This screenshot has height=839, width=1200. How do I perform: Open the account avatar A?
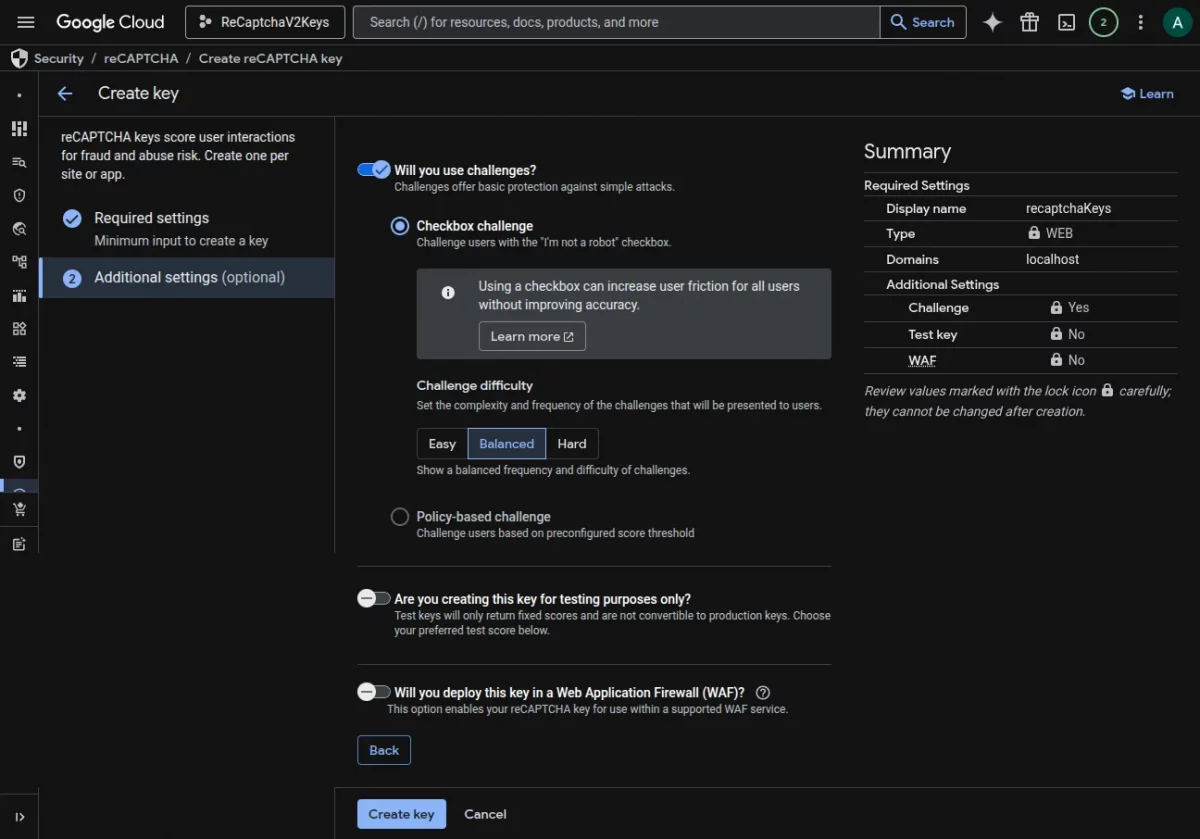pos(1177,22)
